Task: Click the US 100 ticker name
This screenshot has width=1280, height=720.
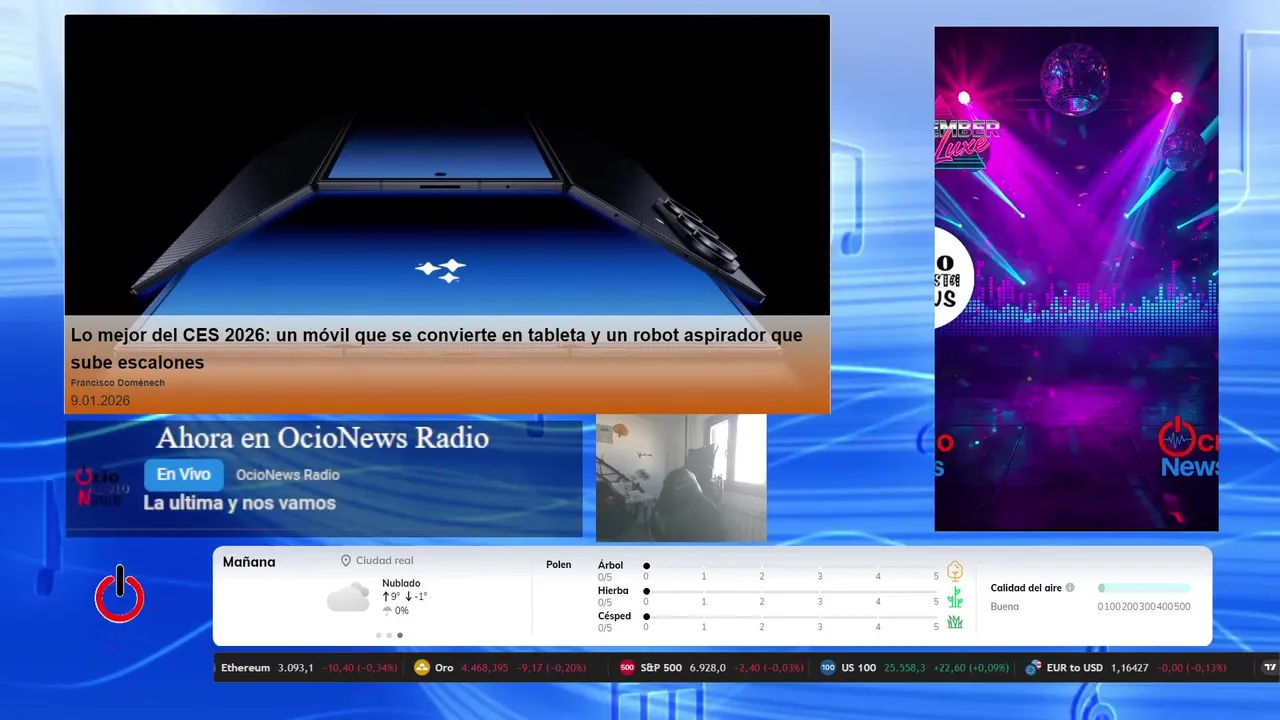Action: coord(859,668)
